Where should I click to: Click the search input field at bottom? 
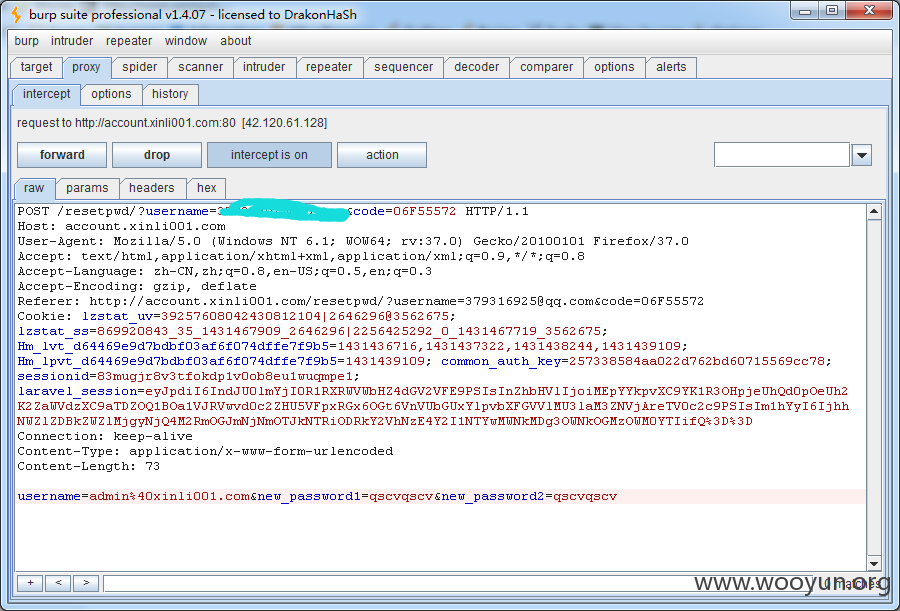(x=459, y=583)
